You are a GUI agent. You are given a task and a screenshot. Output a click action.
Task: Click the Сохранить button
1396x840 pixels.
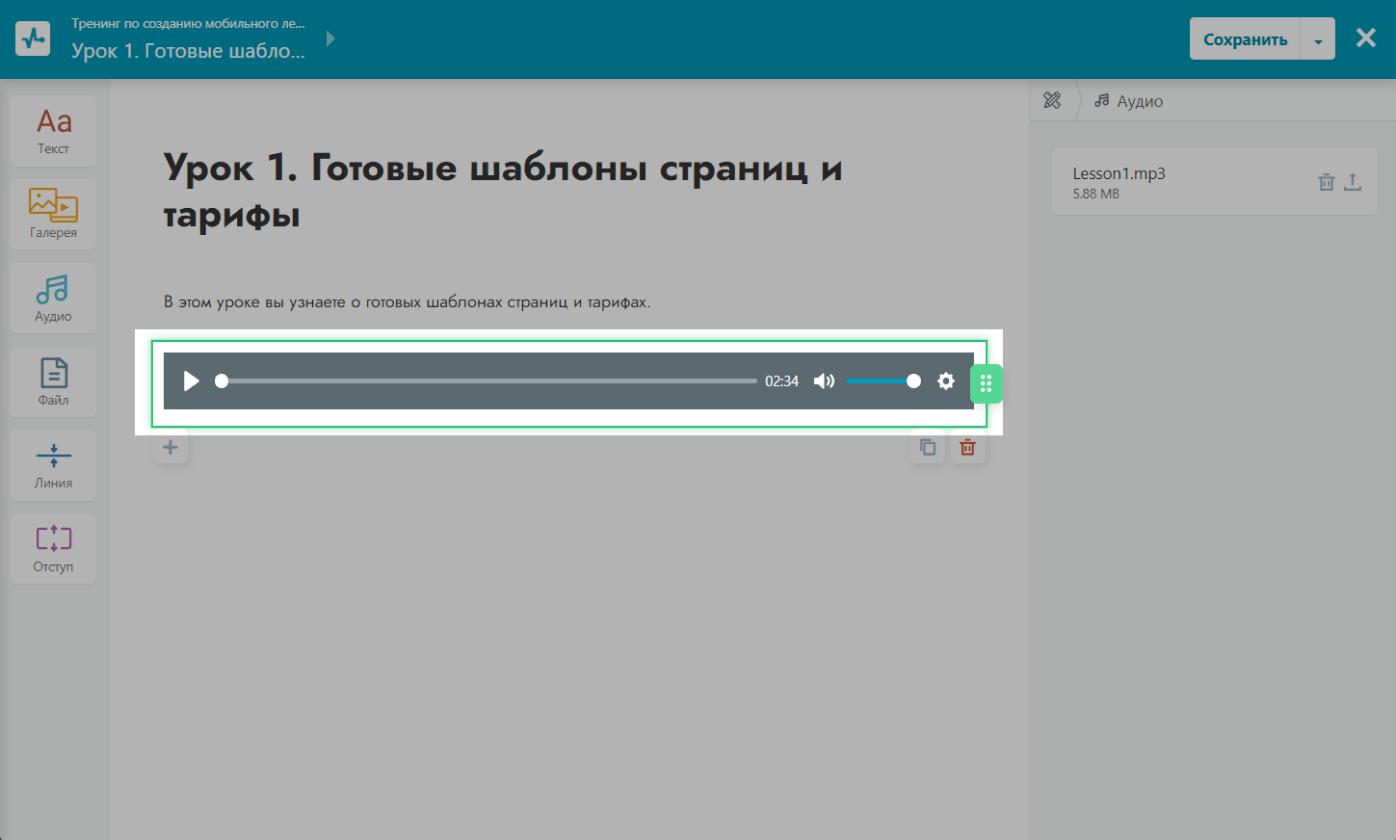(1245, 40)
